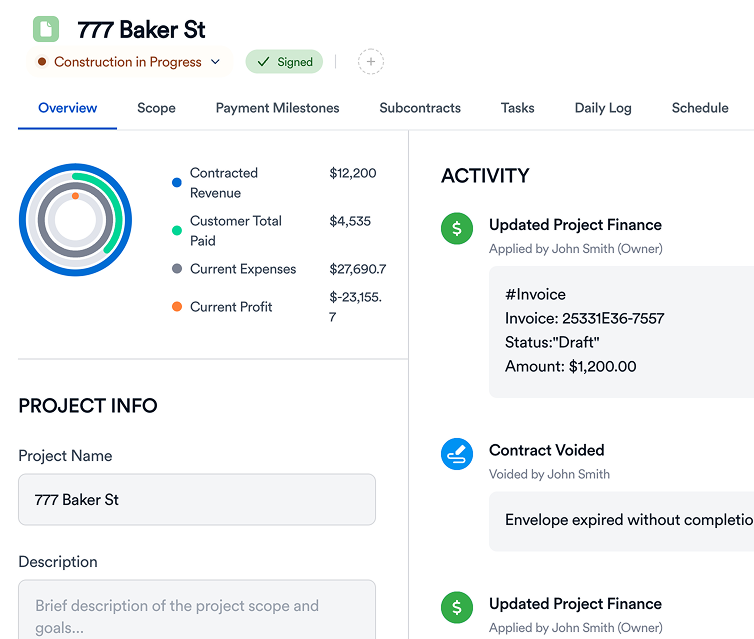The height and width of the screenshot is (639, 754).
Task: Click the Contract Voided activity title
Action: click(546, 450)
